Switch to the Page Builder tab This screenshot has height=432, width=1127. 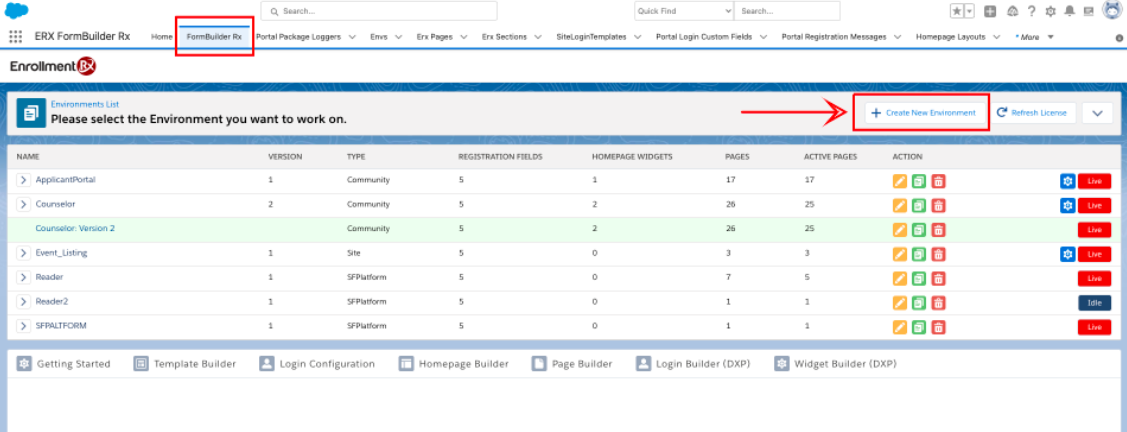pos(572,364)
